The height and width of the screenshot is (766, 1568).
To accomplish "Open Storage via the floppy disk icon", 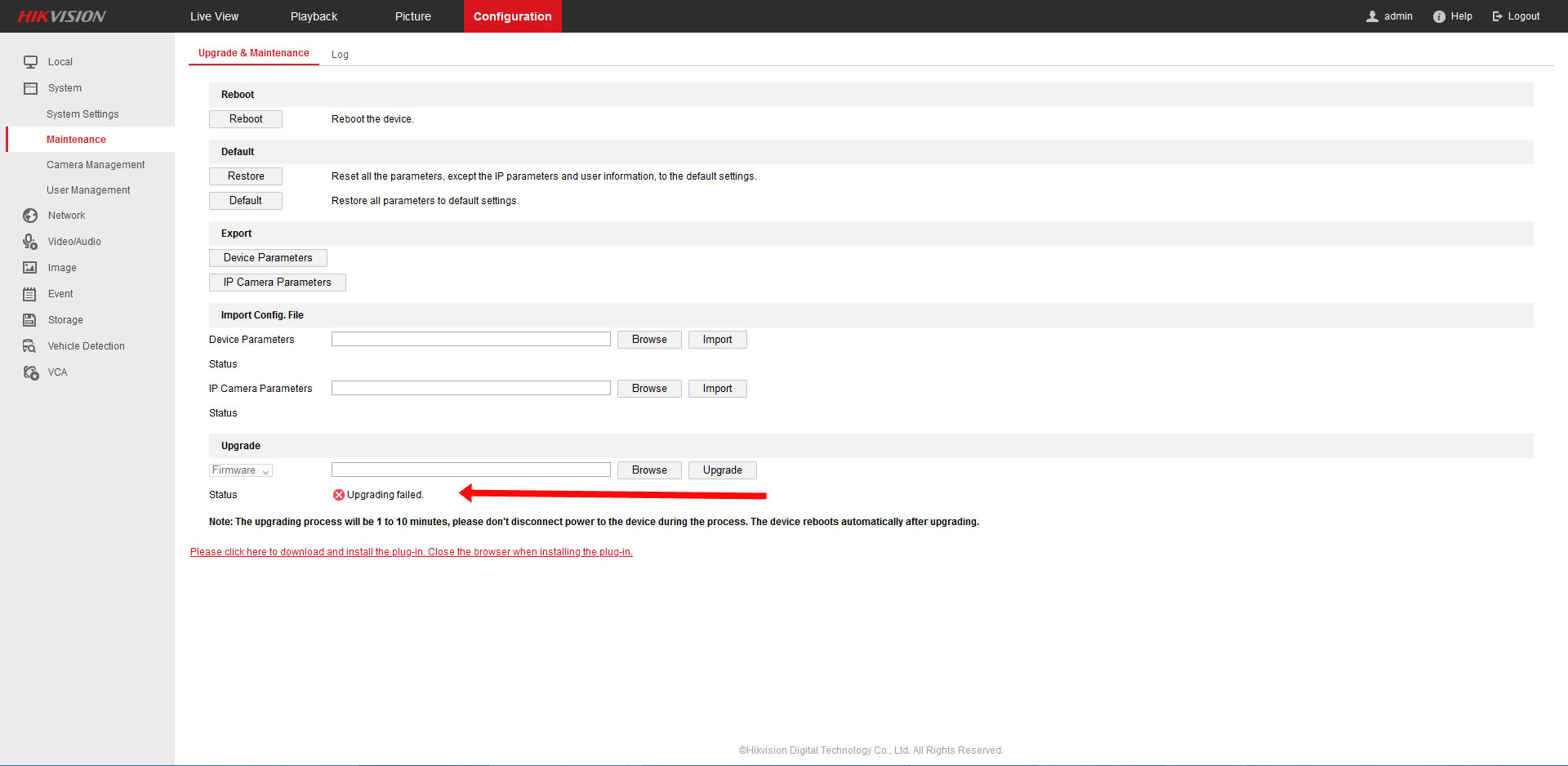I will [30, 320].
